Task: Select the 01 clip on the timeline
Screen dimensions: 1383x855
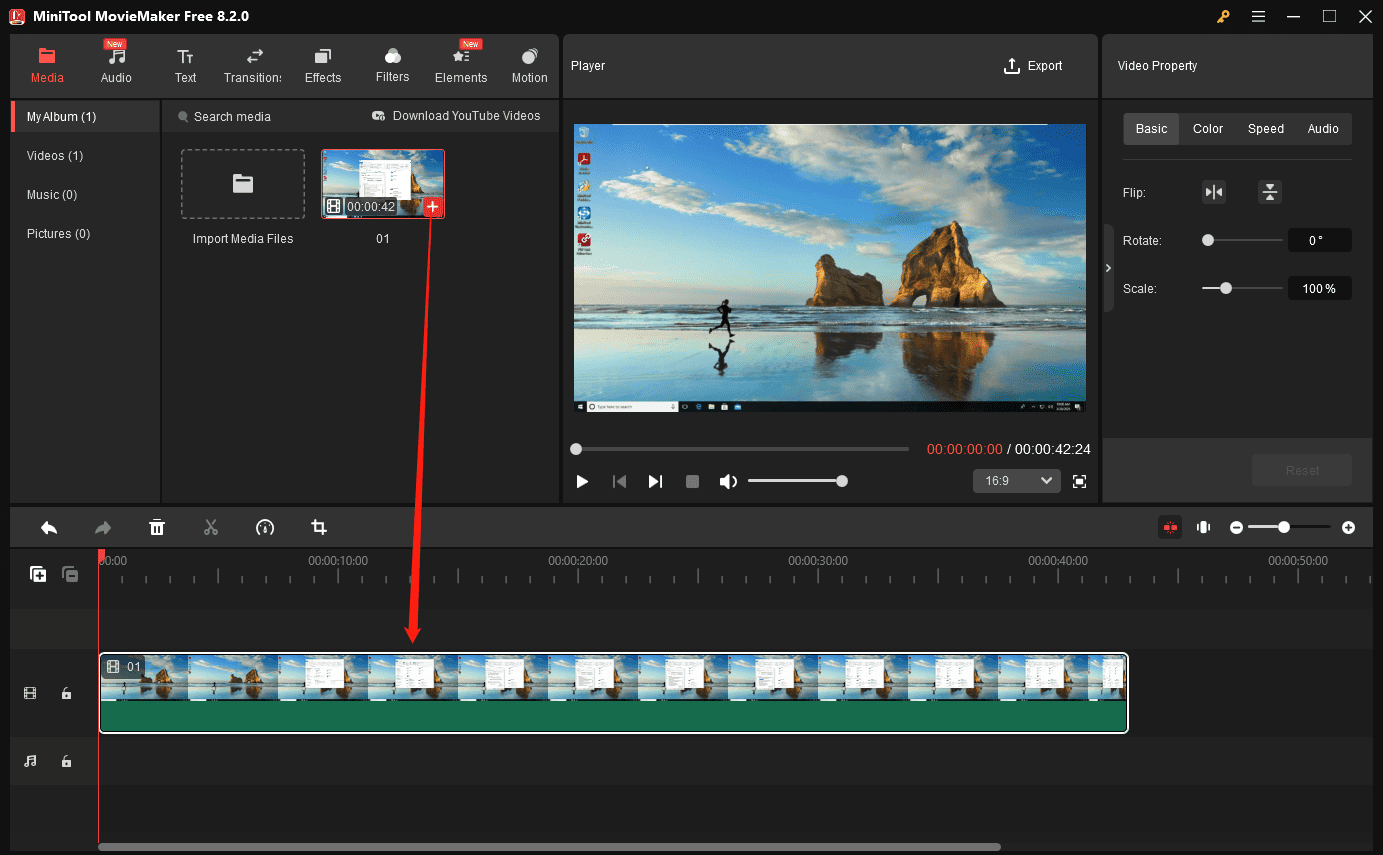Action: 613,693
